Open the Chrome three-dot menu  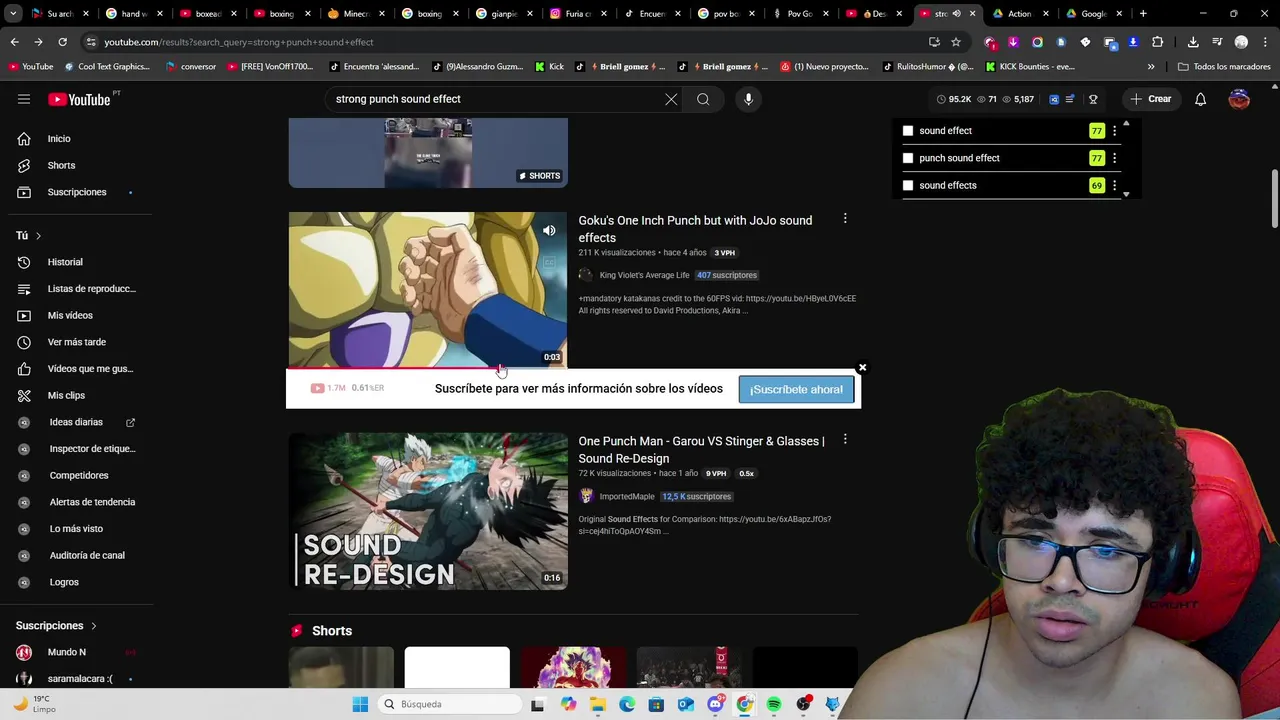click(x=1265, y=42)
